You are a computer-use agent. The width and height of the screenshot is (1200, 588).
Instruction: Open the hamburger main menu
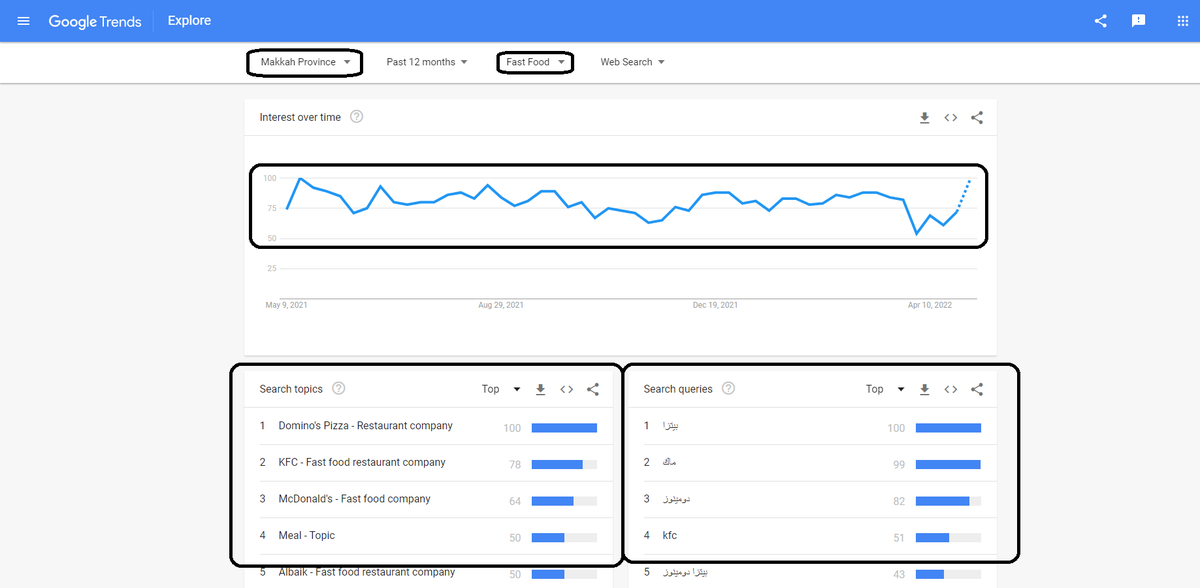(x=24, y=21)
